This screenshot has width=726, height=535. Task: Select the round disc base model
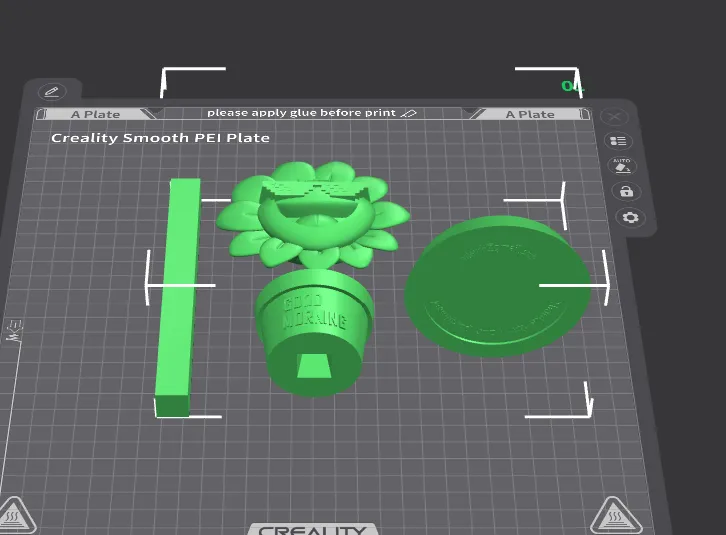pos(497,286)
